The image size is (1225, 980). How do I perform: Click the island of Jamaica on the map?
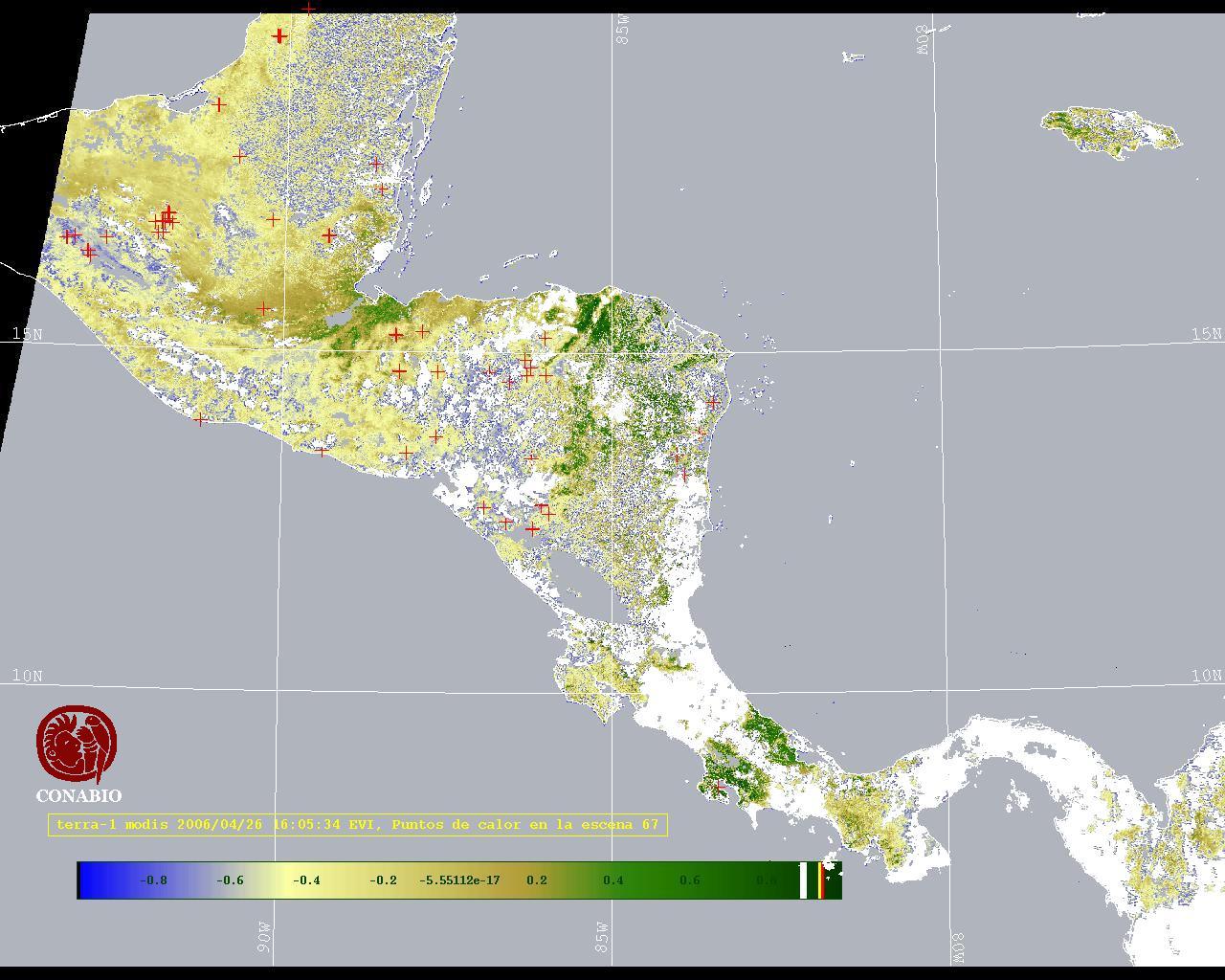[1110, 131]
